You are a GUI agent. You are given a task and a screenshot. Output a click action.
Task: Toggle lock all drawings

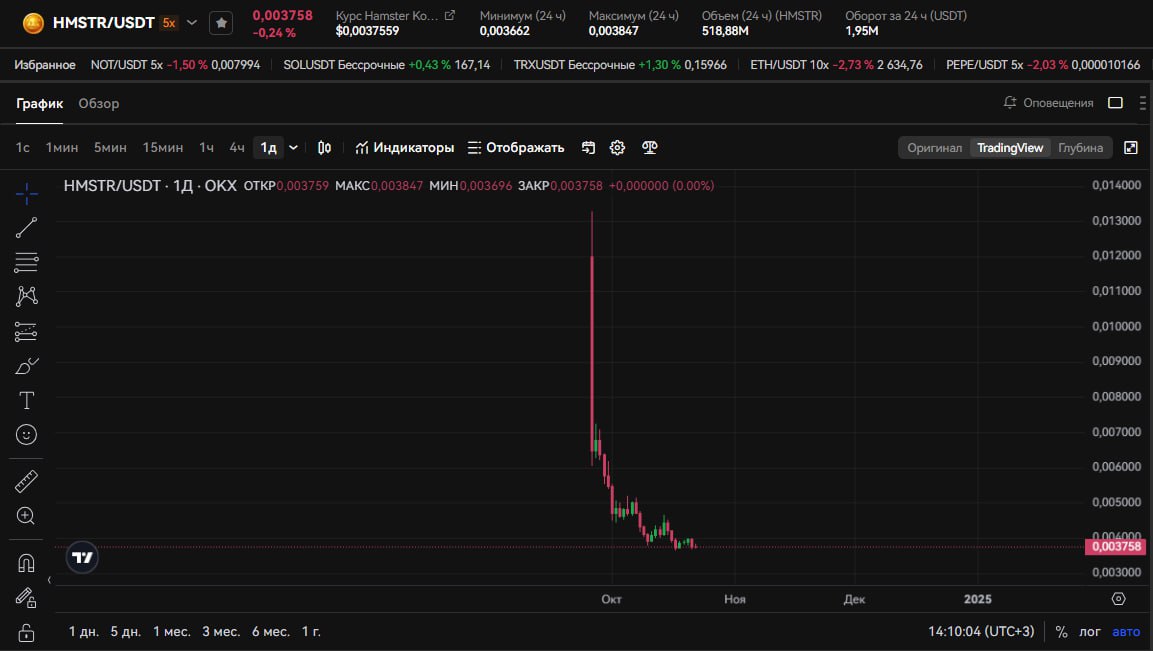click(26, 632)
